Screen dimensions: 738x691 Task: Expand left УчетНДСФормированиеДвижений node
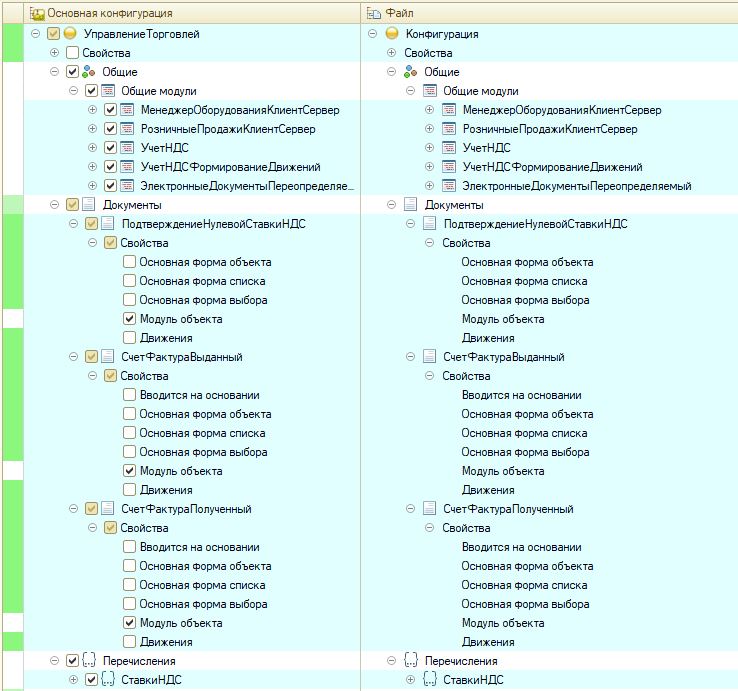click(93, 167)
